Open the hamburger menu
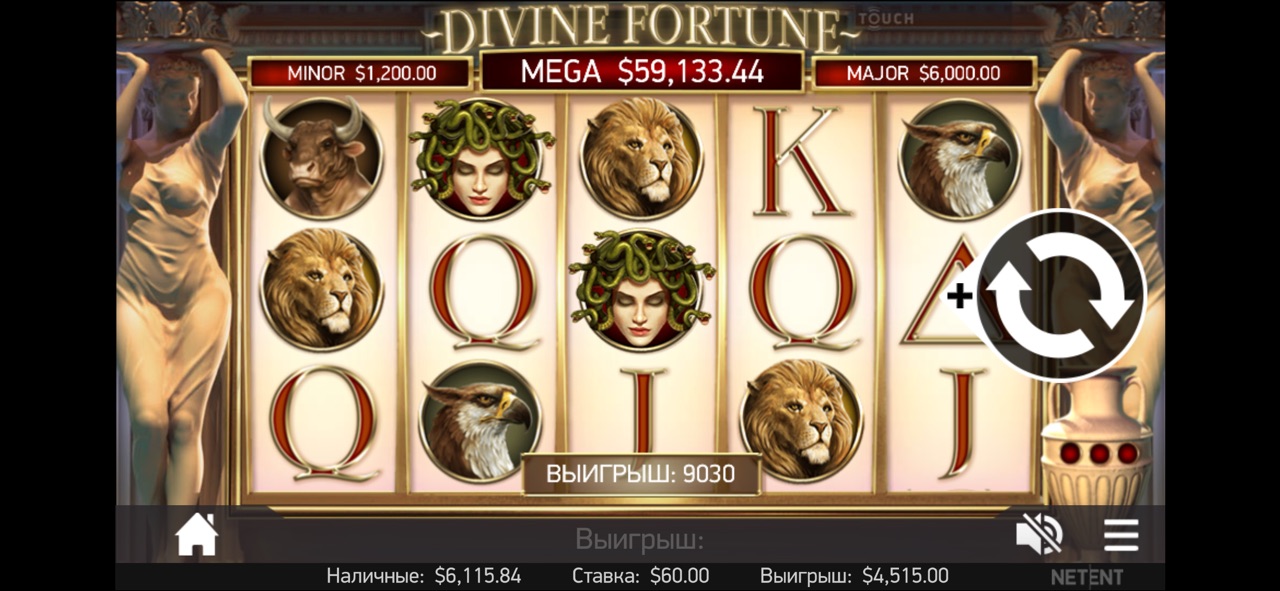This screenshot has width=1280, height=591. pos(1121,536)
